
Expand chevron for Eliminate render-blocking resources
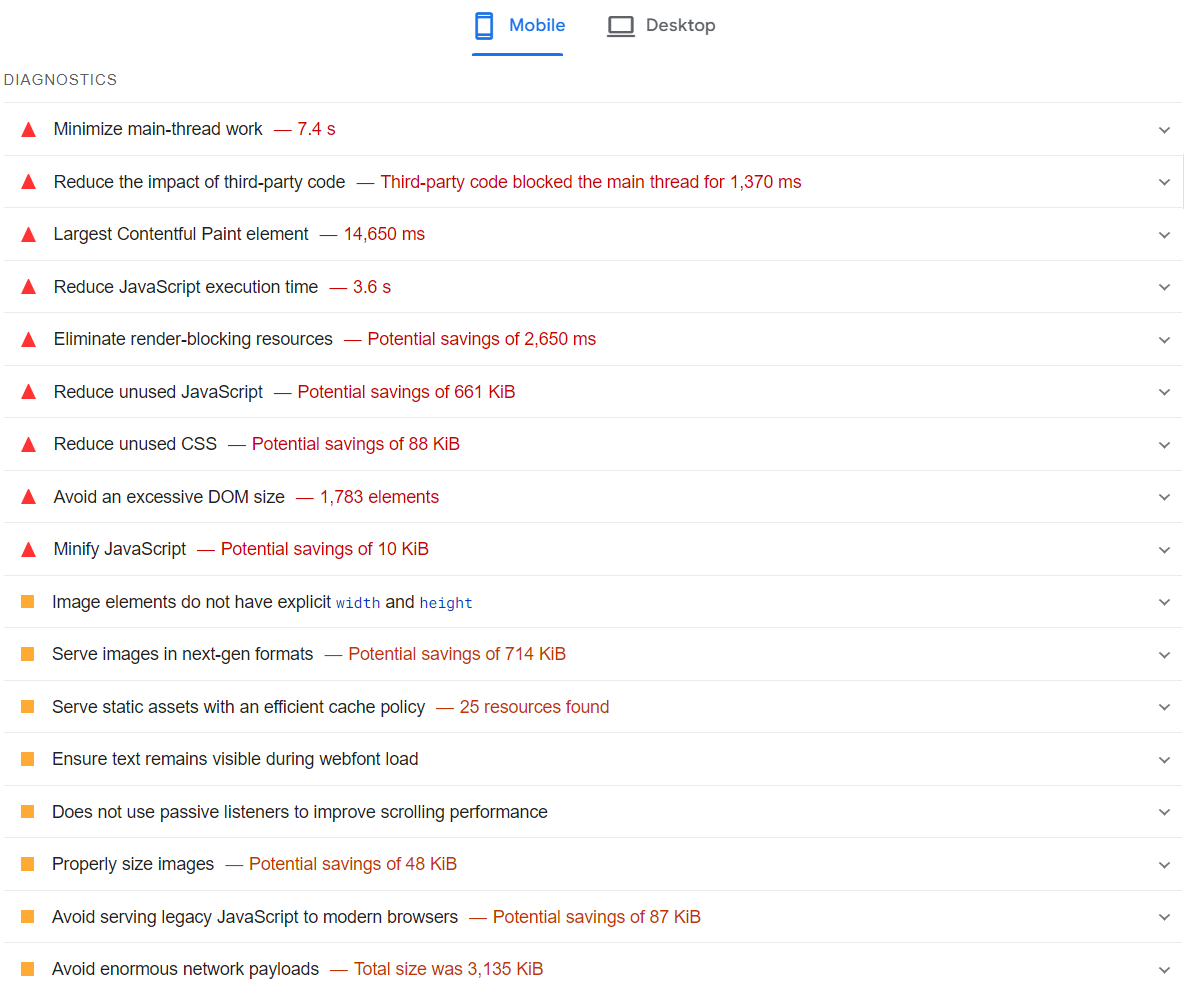pyautogui.click(x=1164, y=340)
